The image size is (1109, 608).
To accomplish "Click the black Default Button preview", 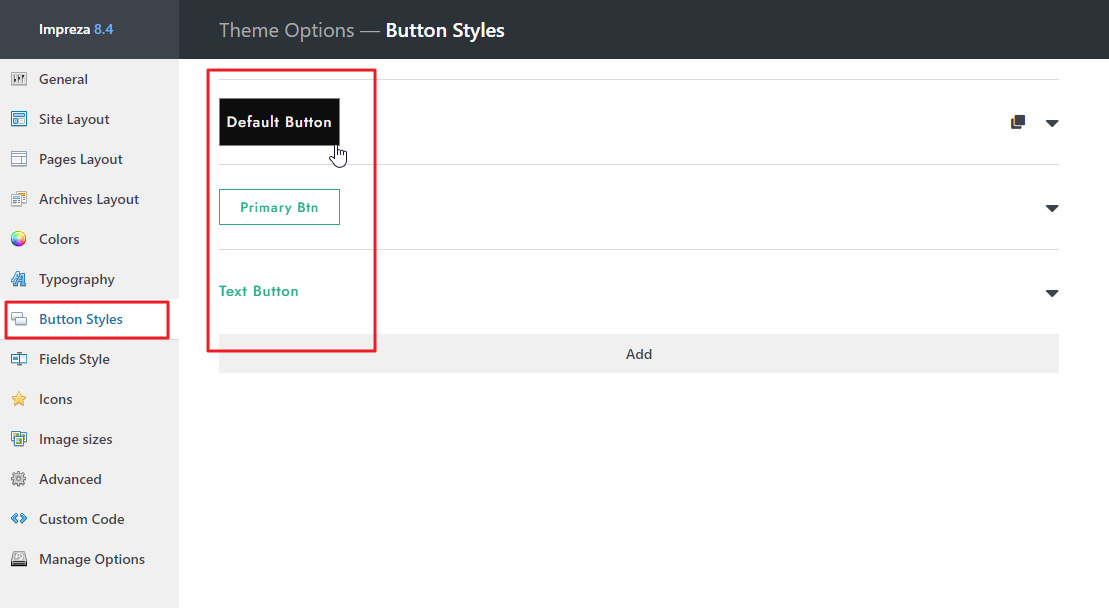I will click(279, 122).
